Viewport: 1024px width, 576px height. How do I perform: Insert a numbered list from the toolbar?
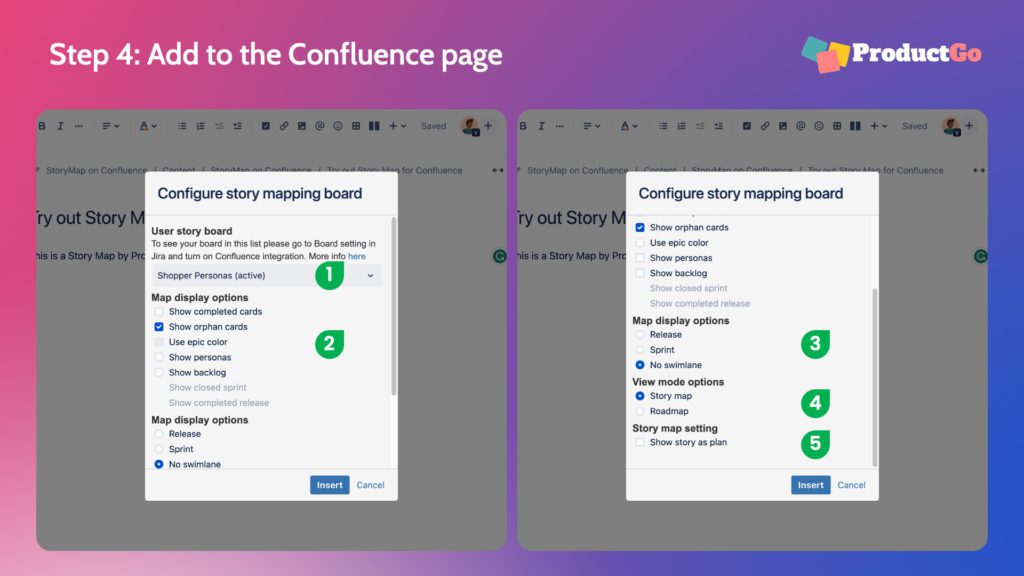[x=200, y=126]
